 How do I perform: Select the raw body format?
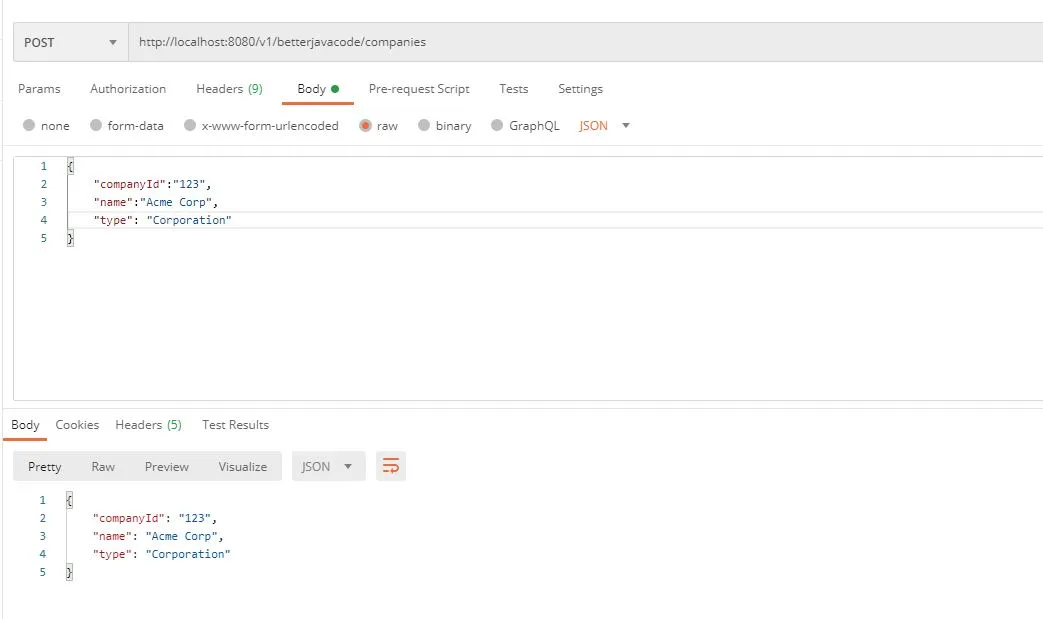pos(379,125)
